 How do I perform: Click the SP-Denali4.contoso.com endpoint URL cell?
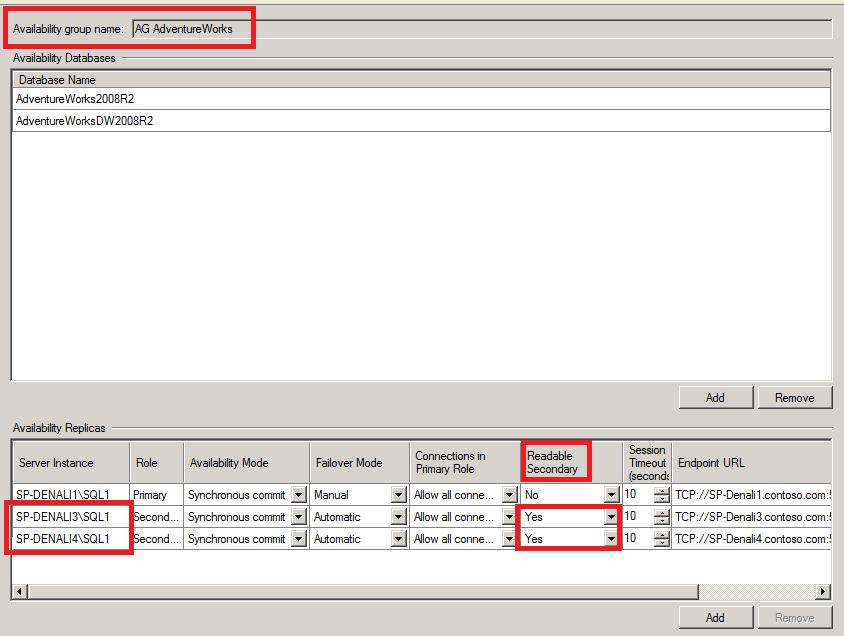click(x=751, y=539)
